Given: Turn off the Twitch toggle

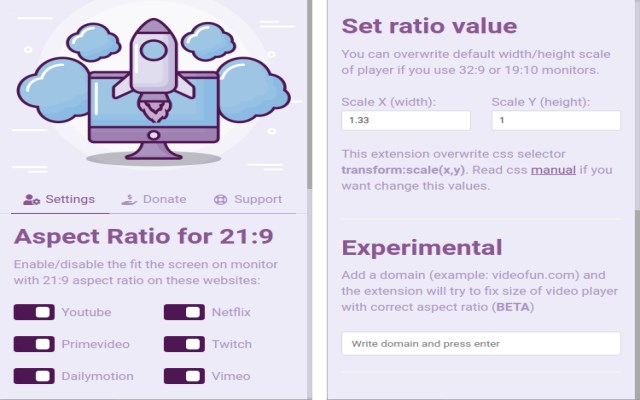Looking at the screenshot, I should pos(184,344).
